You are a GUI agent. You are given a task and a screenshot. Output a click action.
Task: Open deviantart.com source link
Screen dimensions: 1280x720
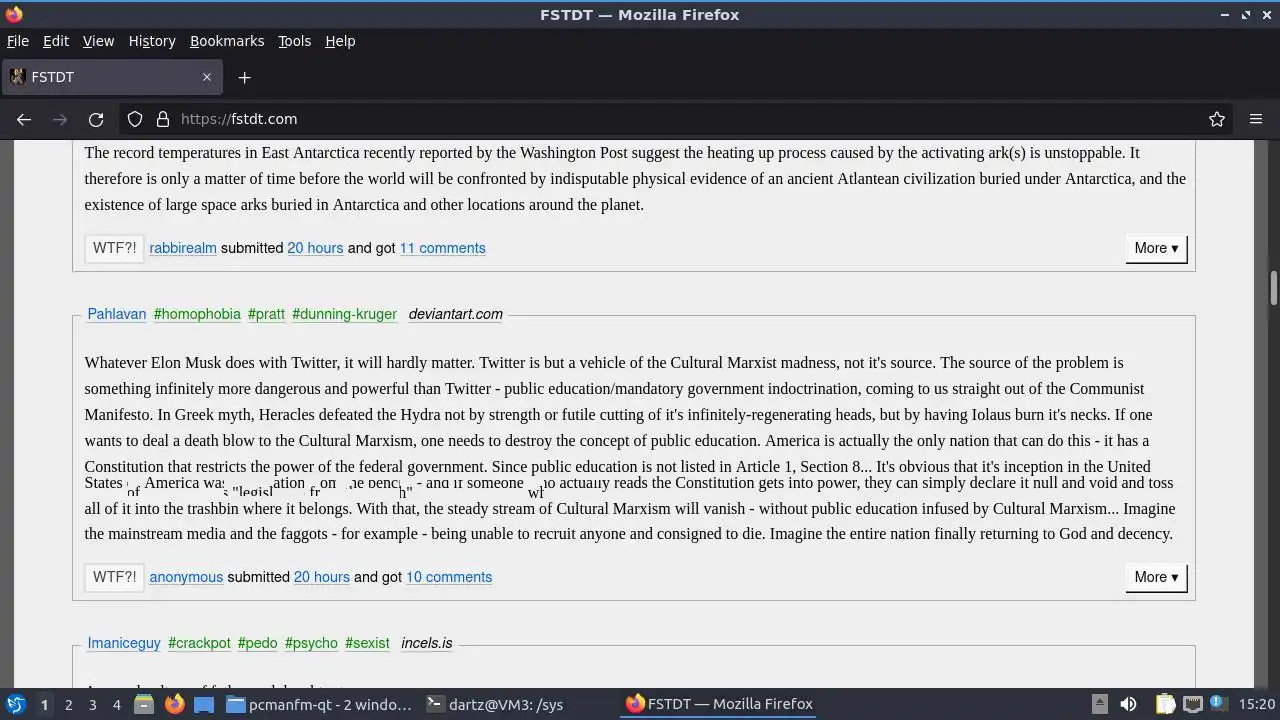[x=455, y=314]
